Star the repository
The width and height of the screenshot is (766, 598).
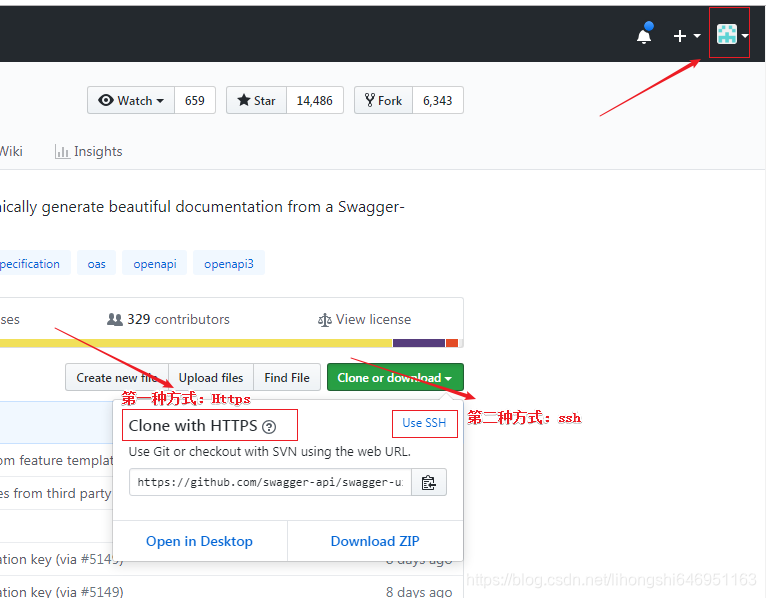pos(256,100)
